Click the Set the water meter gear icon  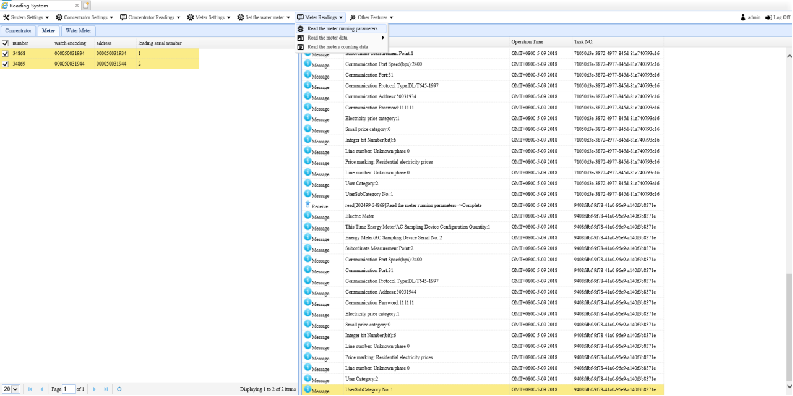(240, 17)
